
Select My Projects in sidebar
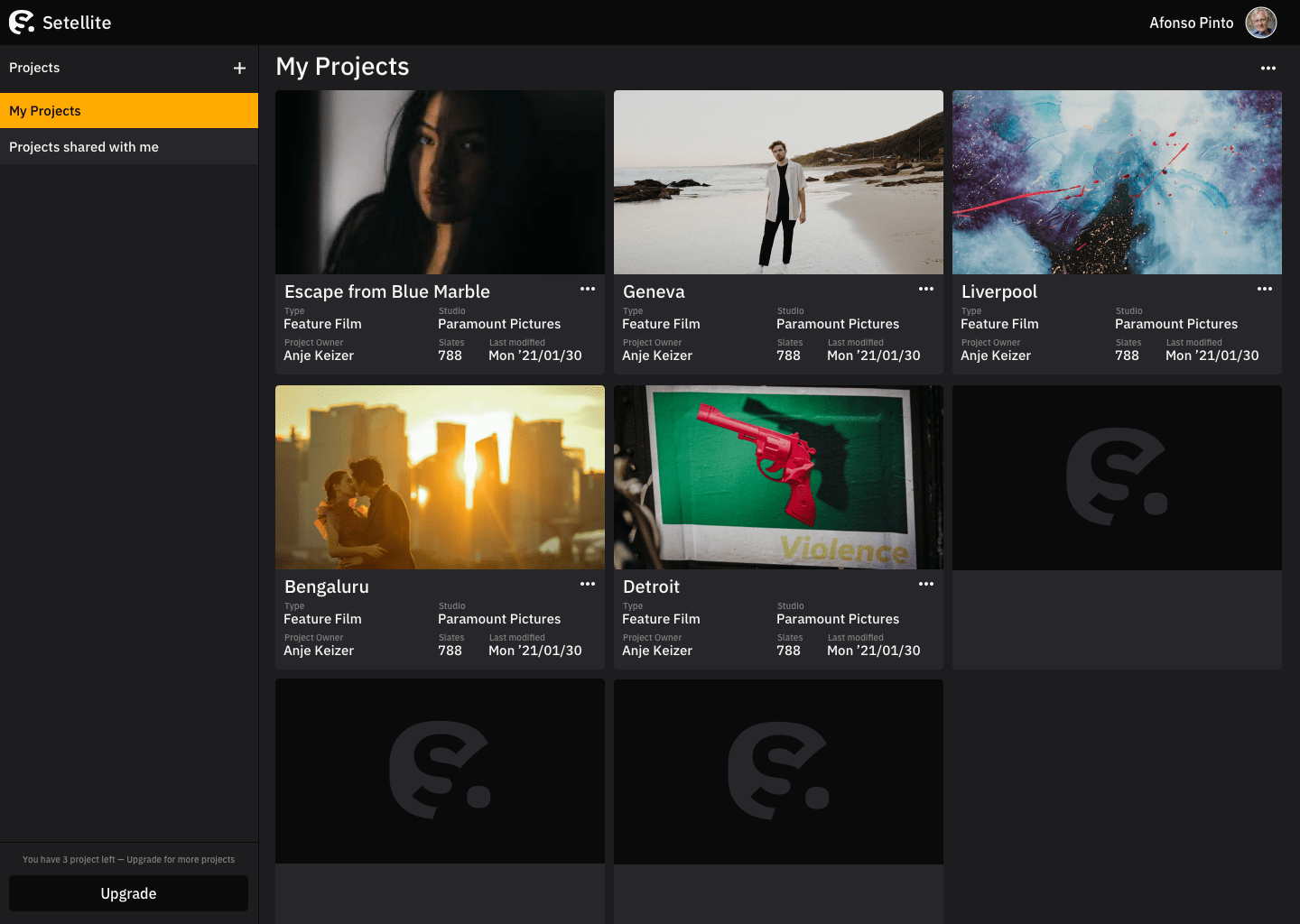[129, 111]
